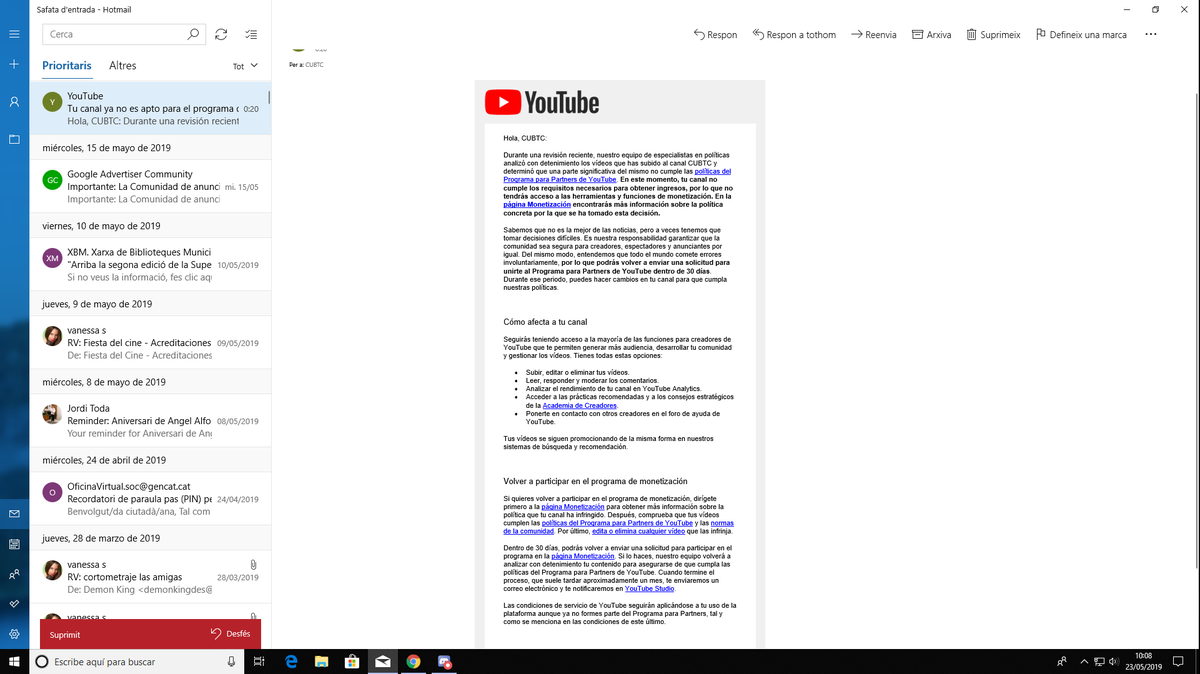The image size is (1200, 674).
Task: Open Task View on taskbar
Action: pos(259,661)
